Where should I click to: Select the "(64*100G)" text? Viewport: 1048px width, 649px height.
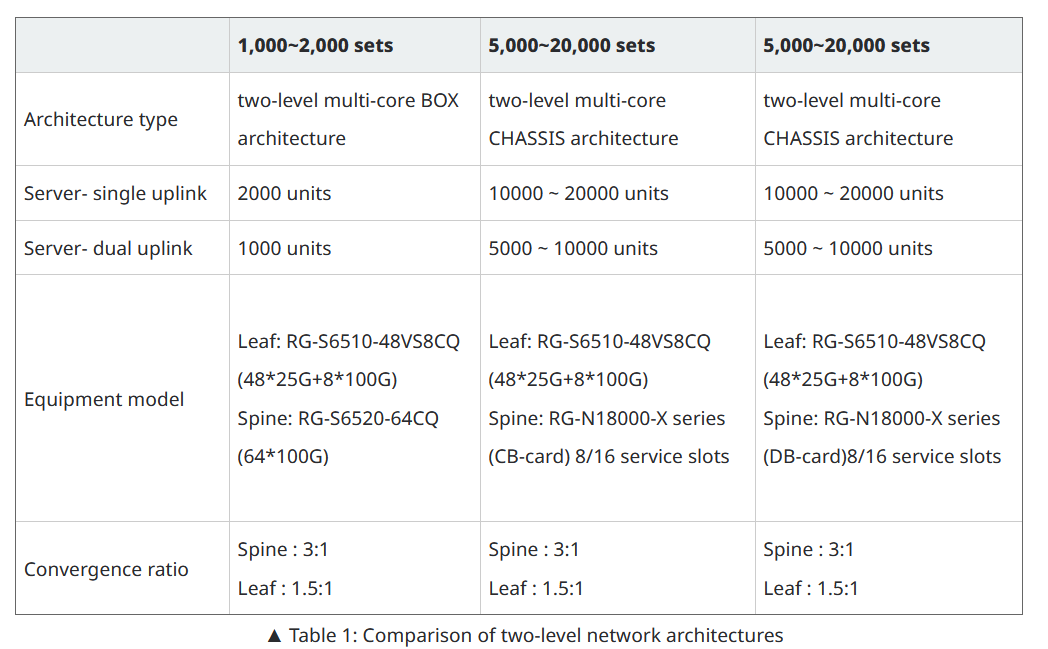(x=283, y=457)
